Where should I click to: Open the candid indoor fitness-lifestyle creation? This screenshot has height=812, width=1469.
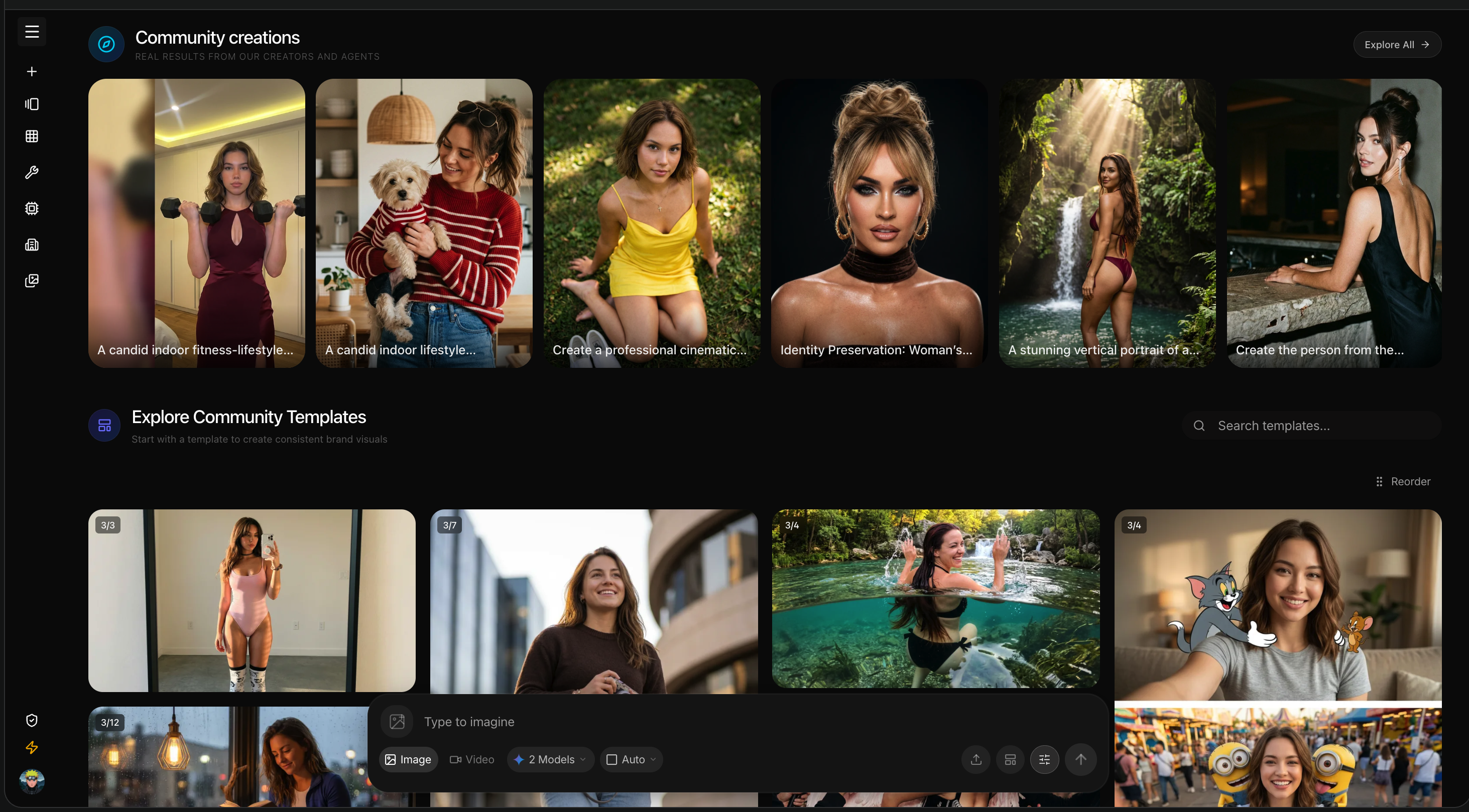[196, 223]
